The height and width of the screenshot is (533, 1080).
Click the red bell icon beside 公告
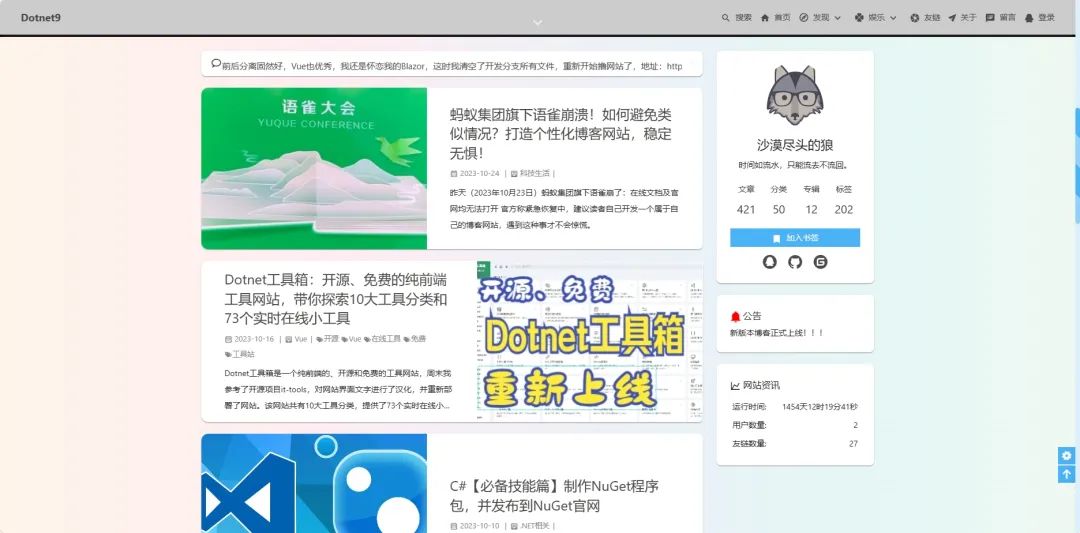click(736, 317)
